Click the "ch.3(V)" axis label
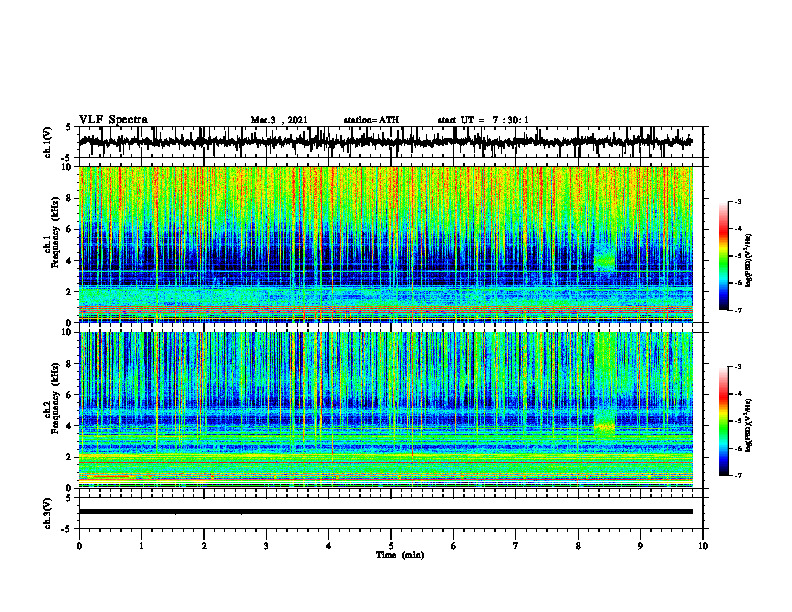792x612 pixels. (x=48, y=513)
